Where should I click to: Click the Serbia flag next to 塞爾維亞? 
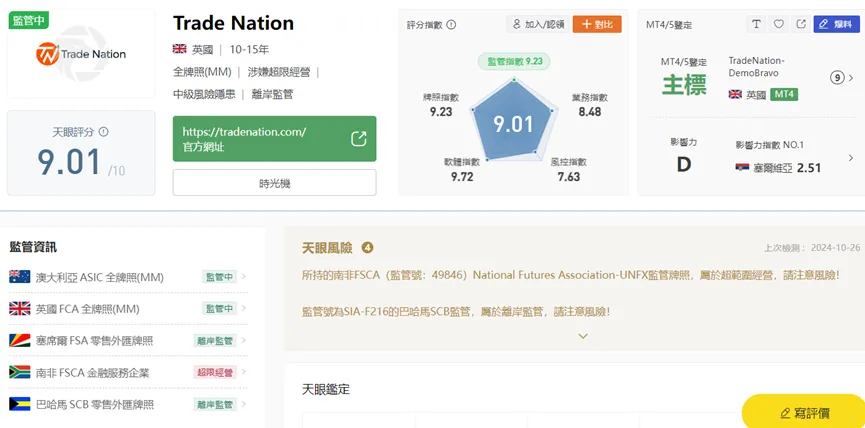(743, 167)
